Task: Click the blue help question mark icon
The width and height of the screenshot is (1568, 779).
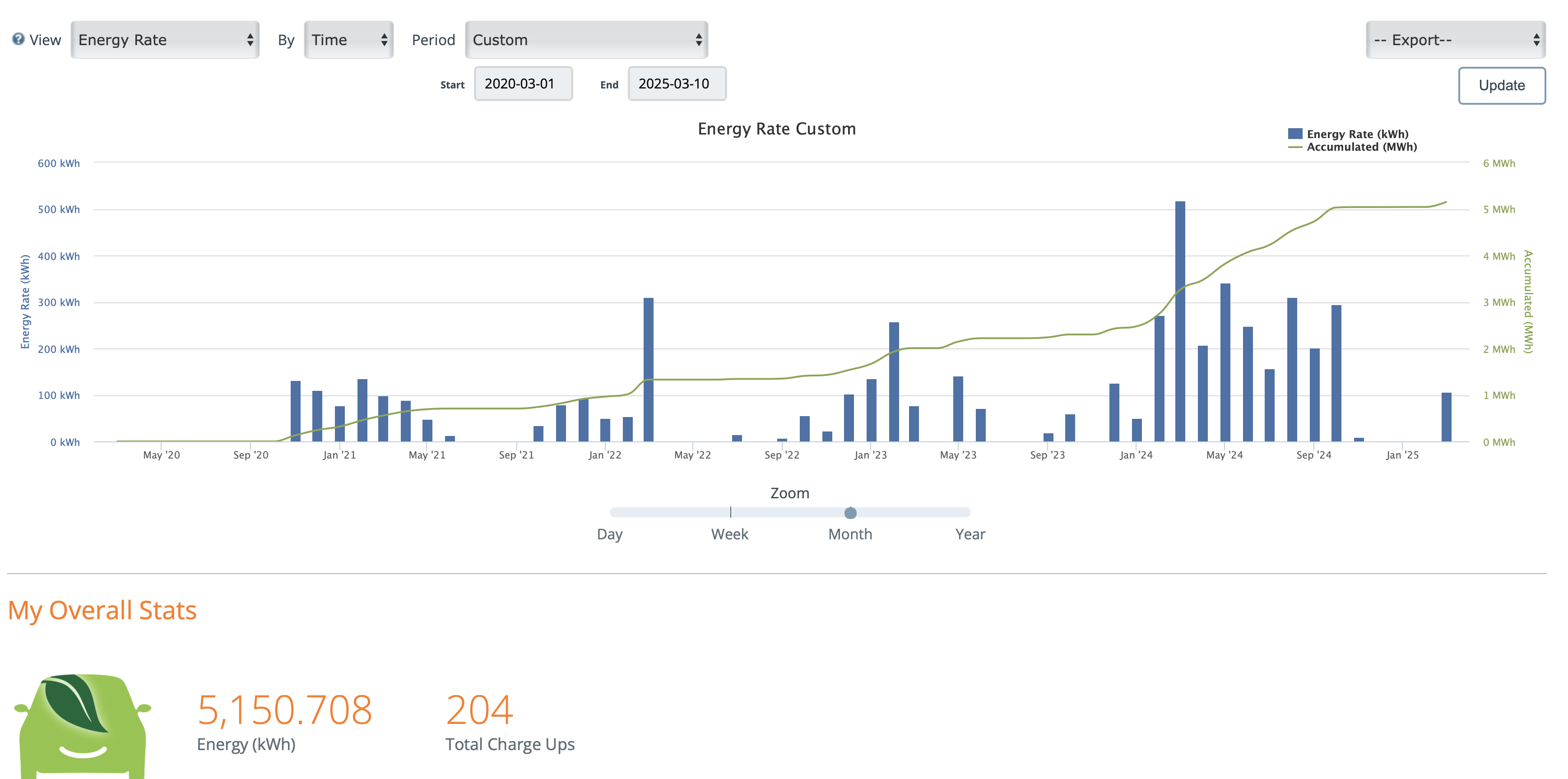Action: (18, 40)
